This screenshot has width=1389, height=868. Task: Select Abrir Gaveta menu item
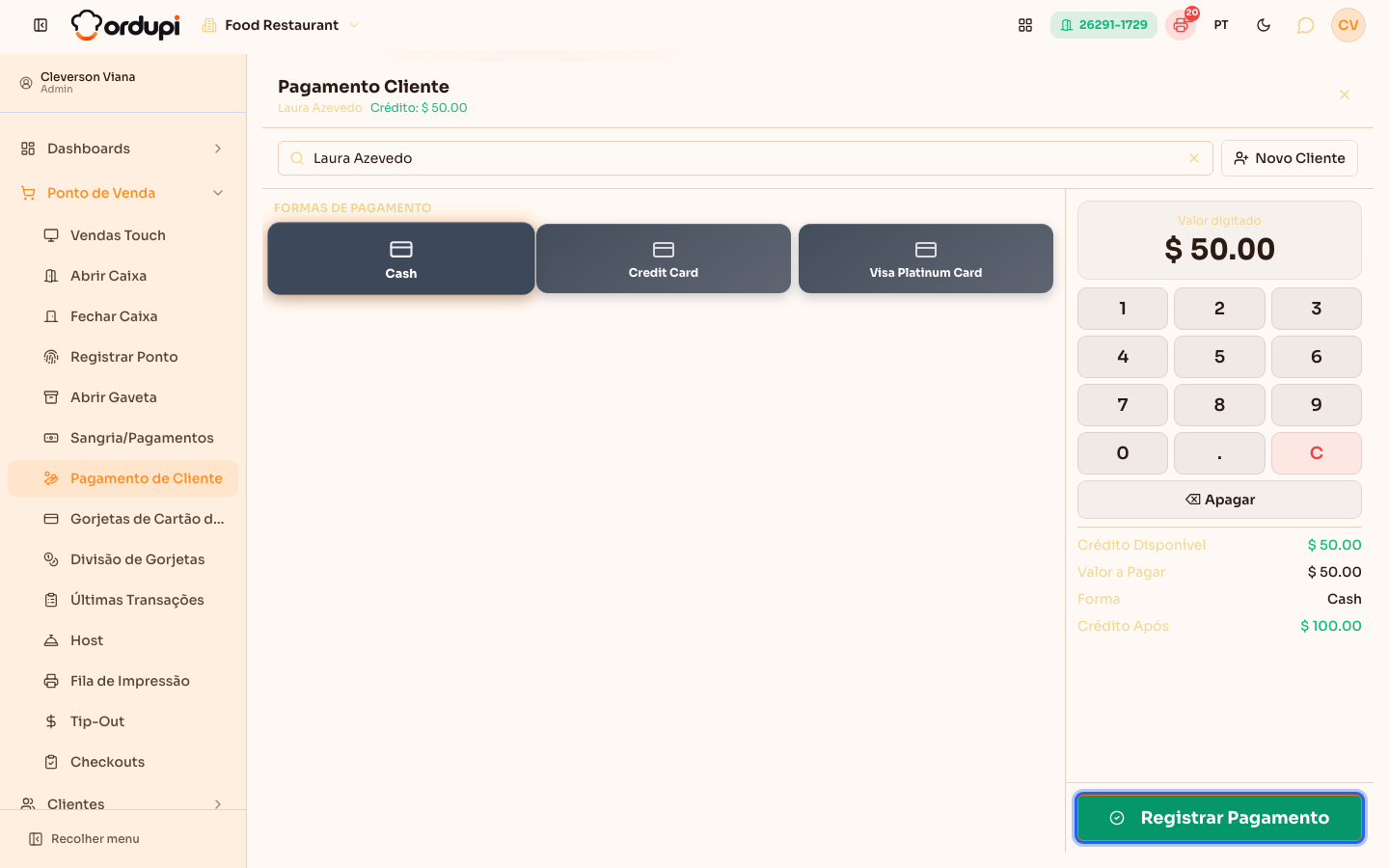[x=123, y=397]
